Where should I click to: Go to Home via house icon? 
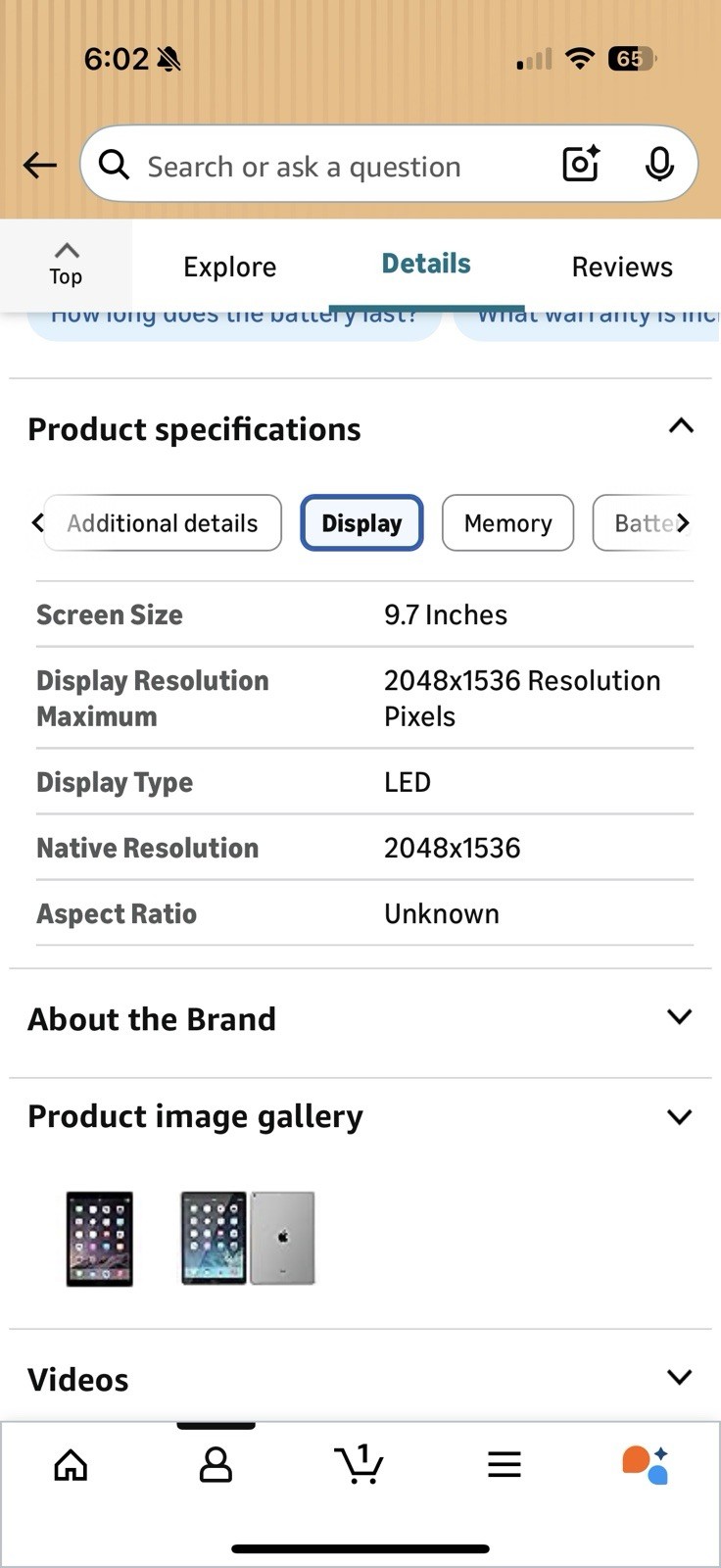point(71,1465)
